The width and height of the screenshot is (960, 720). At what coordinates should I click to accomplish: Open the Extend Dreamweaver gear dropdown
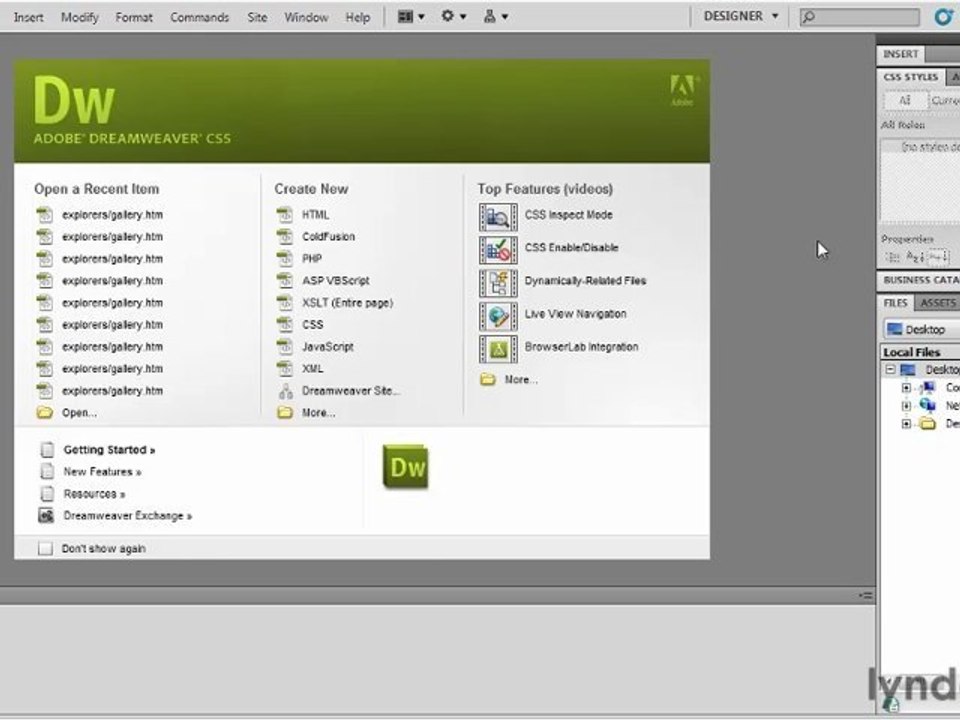[454, 17]
